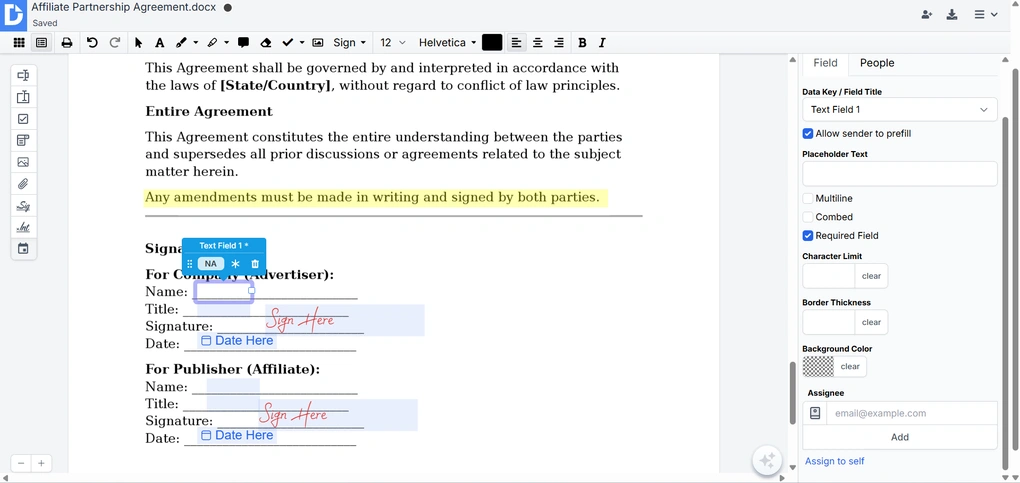Viewport: 1020px width, 483px height.
Task: Uncheck the Required Field checkbox
Action: point(808,236)
